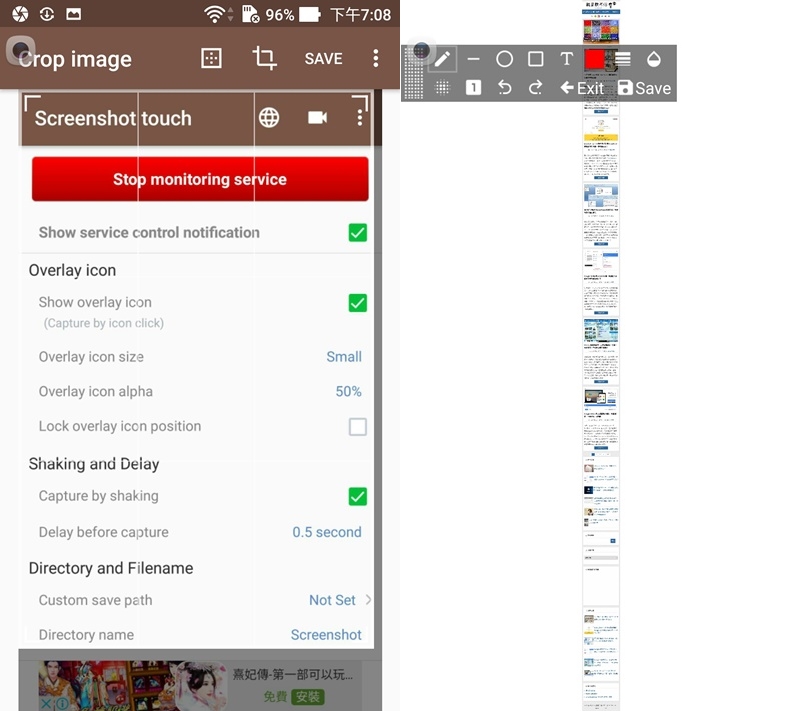Select the straight line tool

pos(474,59)
